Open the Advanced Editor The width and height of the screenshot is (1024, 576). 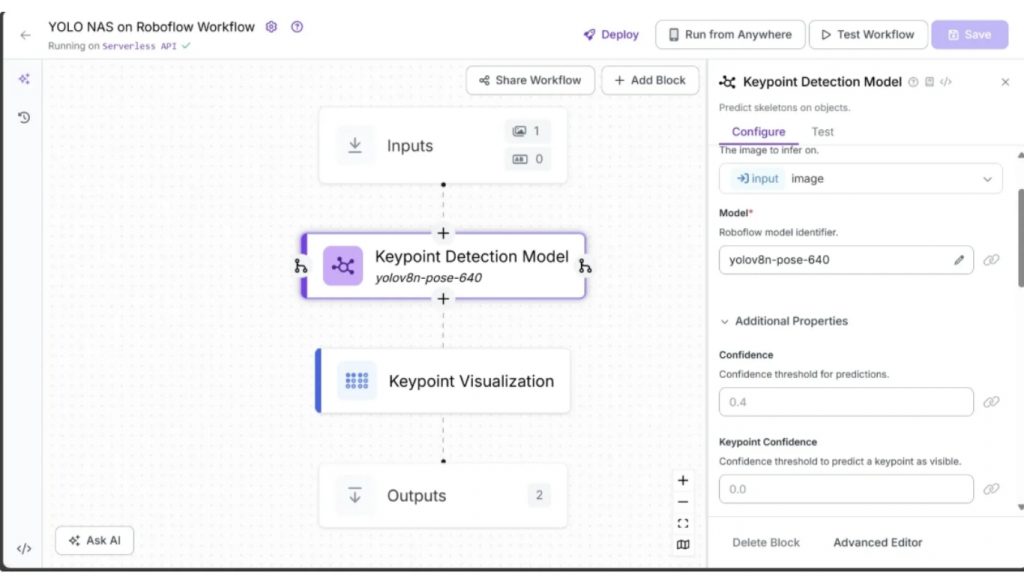(877, 542)
